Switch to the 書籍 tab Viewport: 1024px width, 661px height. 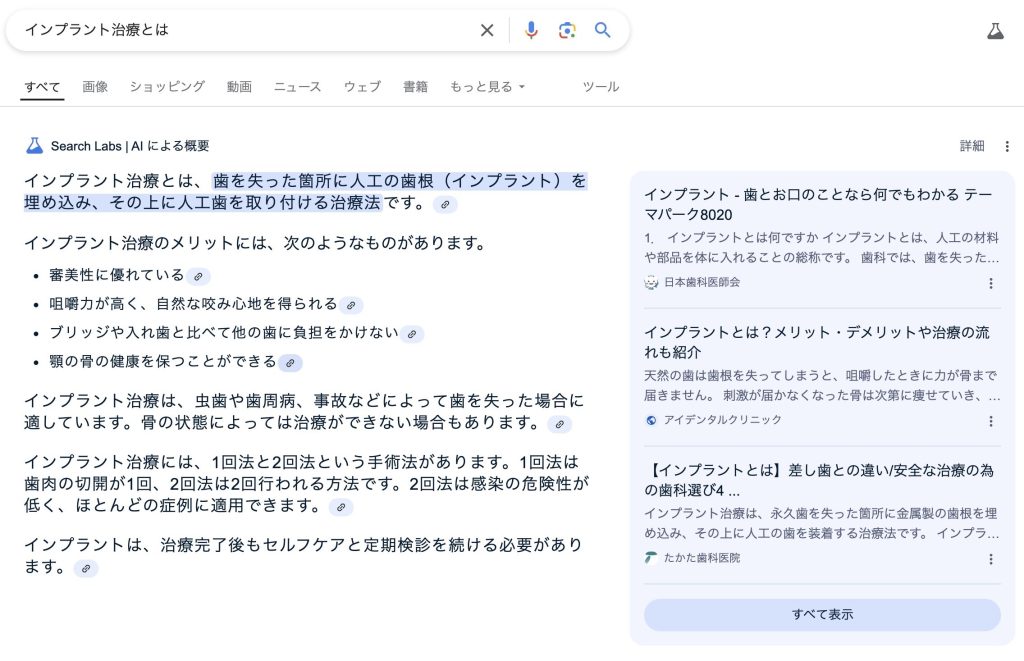(x=415, y=87)
